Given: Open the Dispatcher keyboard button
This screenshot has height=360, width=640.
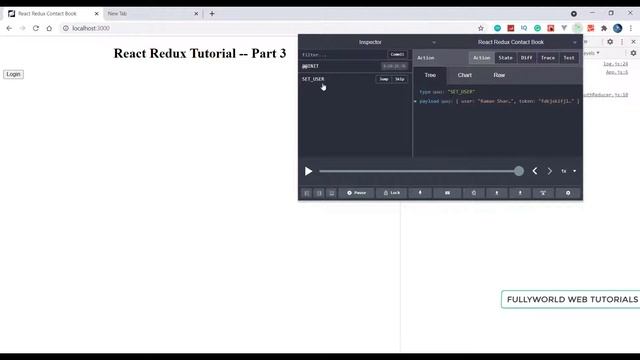Looking at the screenshot, I should 447,193.
